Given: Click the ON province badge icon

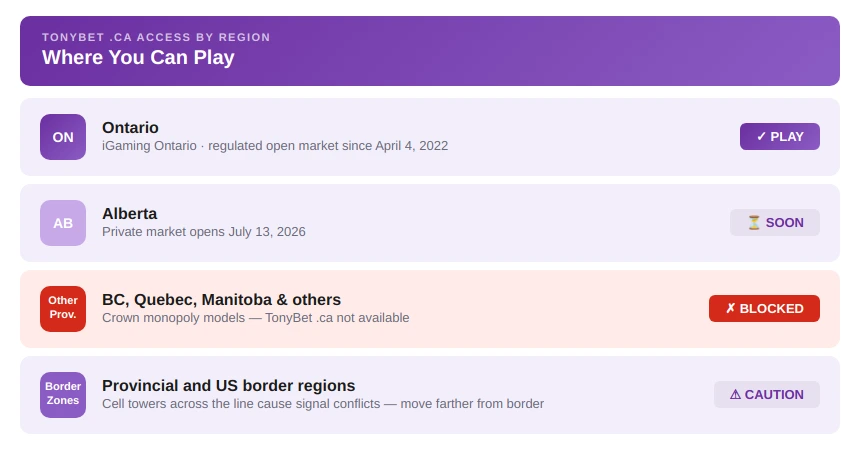Looking at the screenshot, I should 63,137.
